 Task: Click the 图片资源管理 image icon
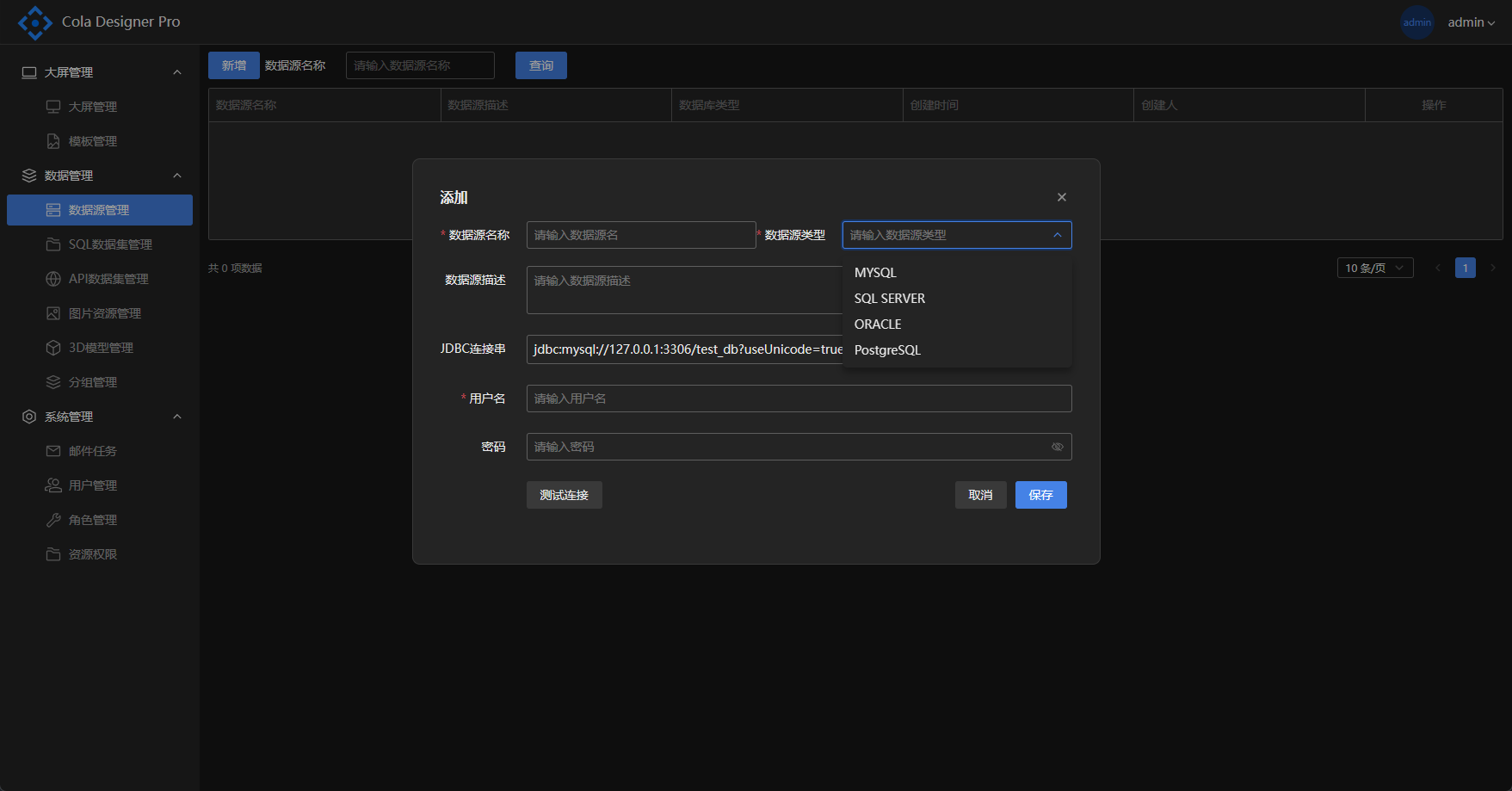(53, 313)
